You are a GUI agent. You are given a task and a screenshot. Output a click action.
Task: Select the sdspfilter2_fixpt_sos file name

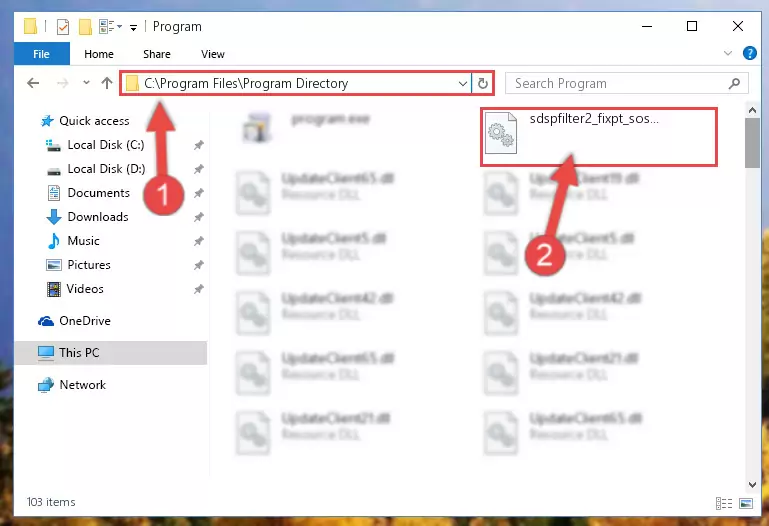coord(593,119)
